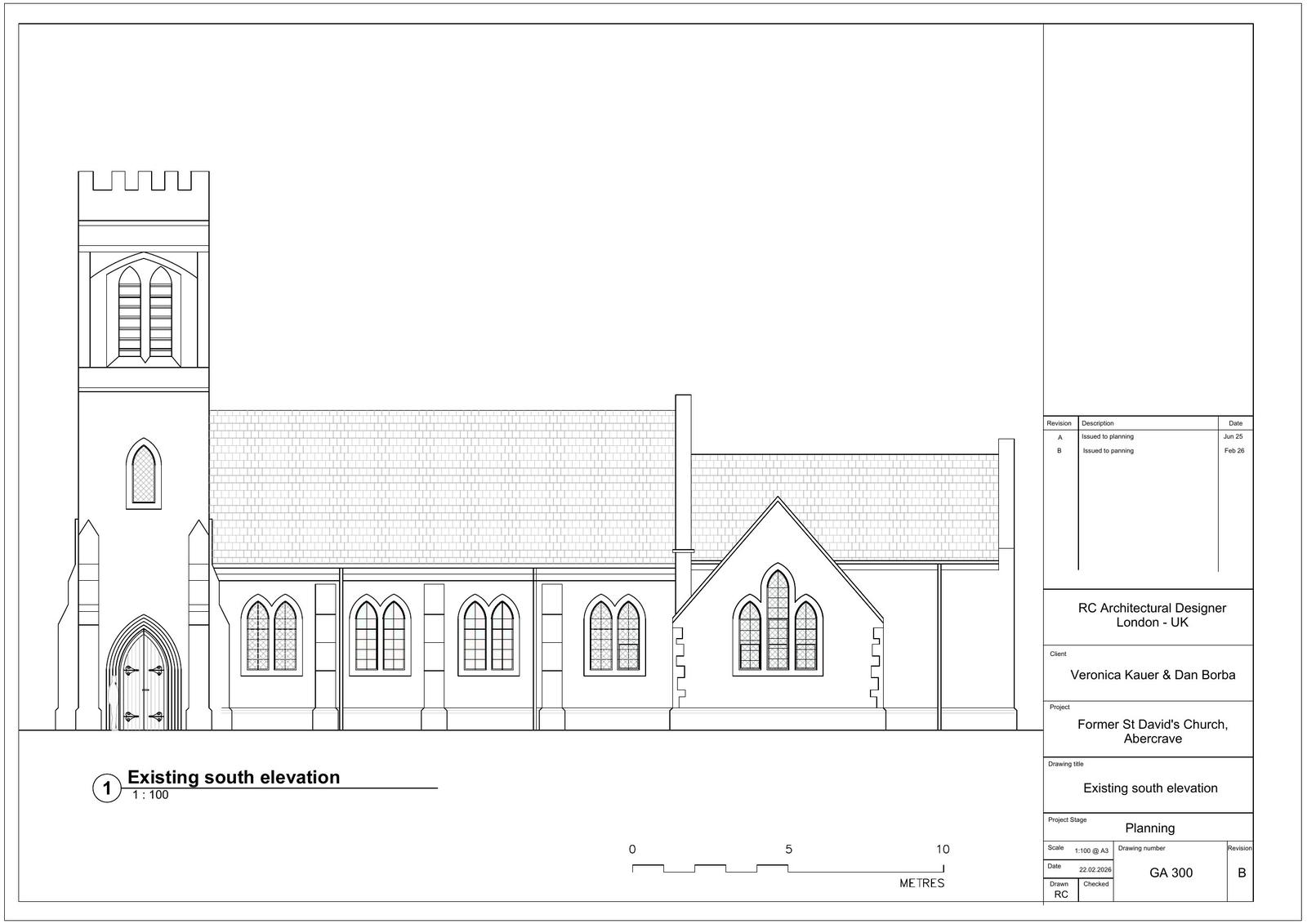Click the 'METRES' label on scale bar
The image size is (1307, 924).
[921, 883]
